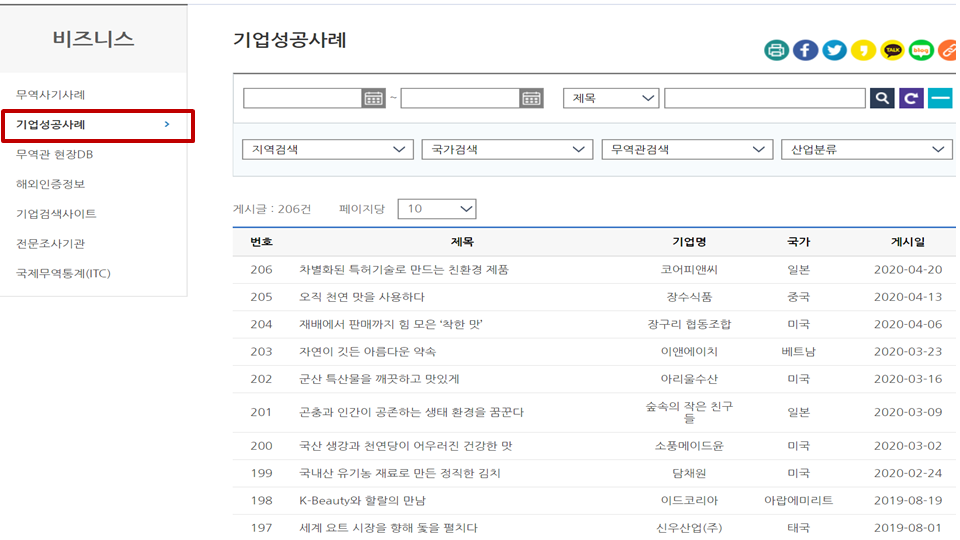
Task: Open post 차별화된 특허기술로 만드는 친환경 제품
Action: pos(403,269)
